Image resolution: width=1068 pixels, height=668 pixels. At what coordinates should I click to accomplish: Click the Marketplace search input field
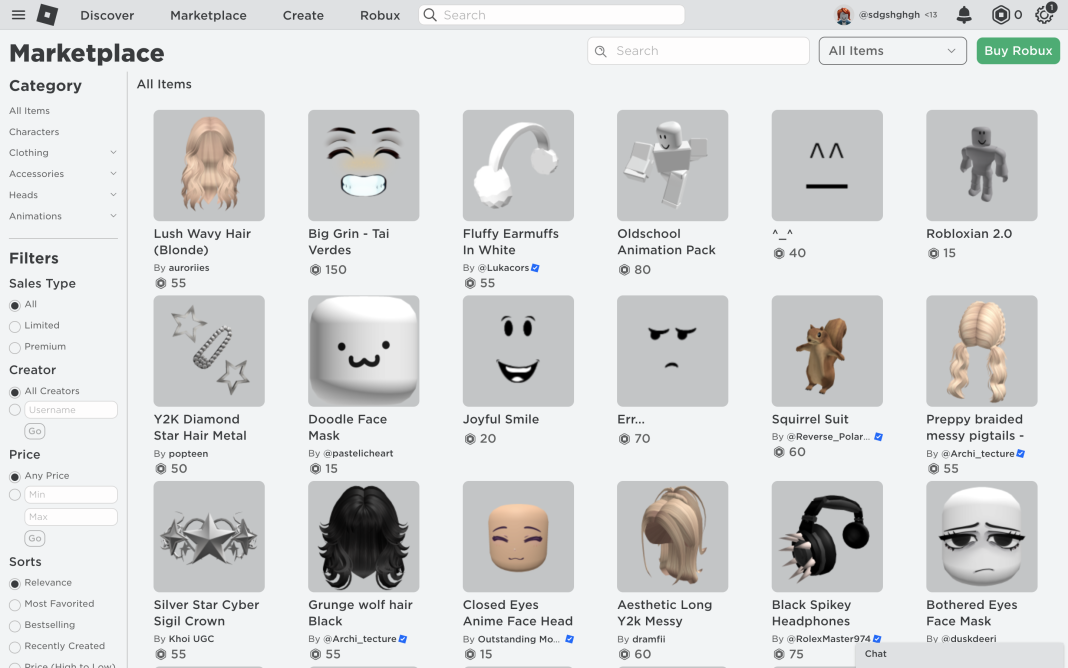coord(698,51)
